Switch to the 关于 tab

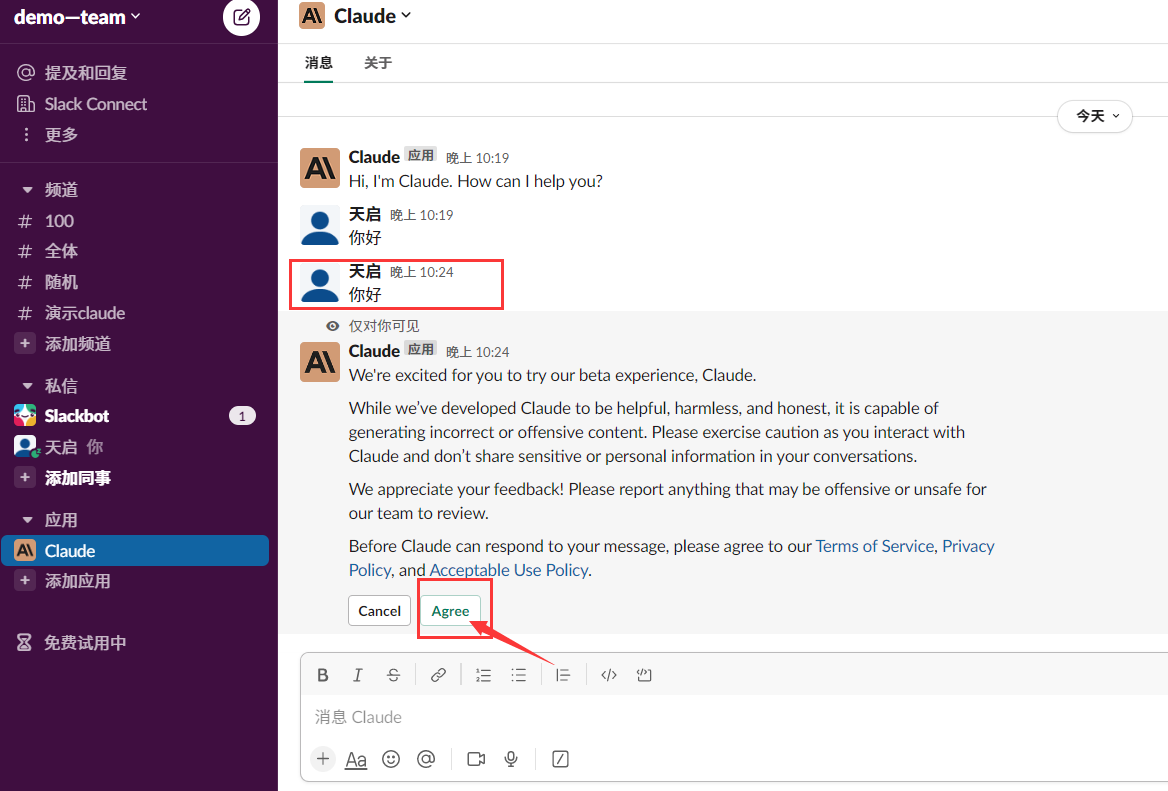point(378,63)
